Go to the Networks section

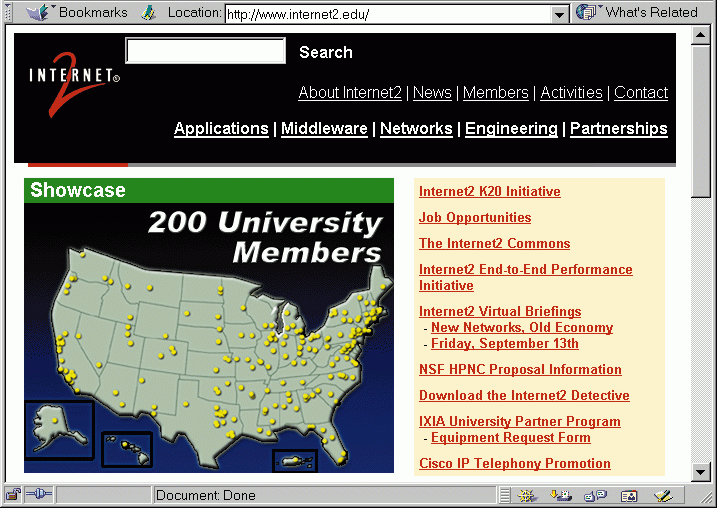[416, 128]
